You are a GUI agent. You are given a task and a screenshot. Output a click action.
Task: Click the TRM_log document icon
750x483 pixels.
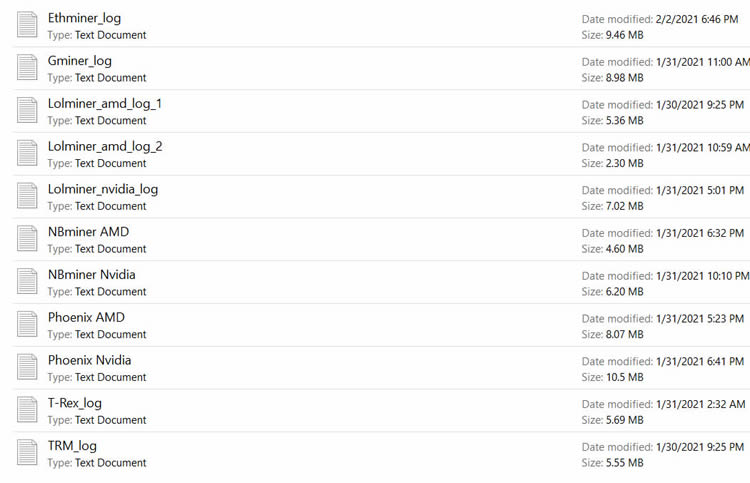pyautogui.click(x=27, y=454)
